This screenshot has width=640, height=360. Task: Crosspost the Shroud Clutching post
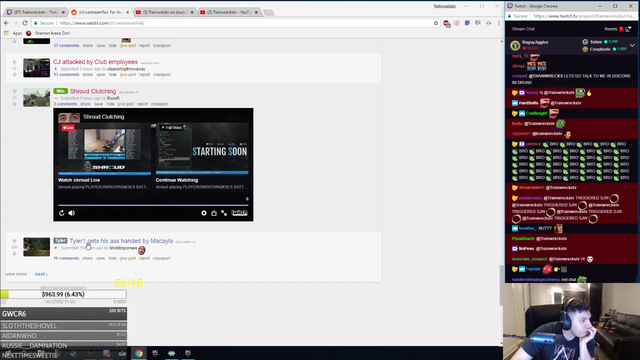pyautogui.click(x=160, y=104)
